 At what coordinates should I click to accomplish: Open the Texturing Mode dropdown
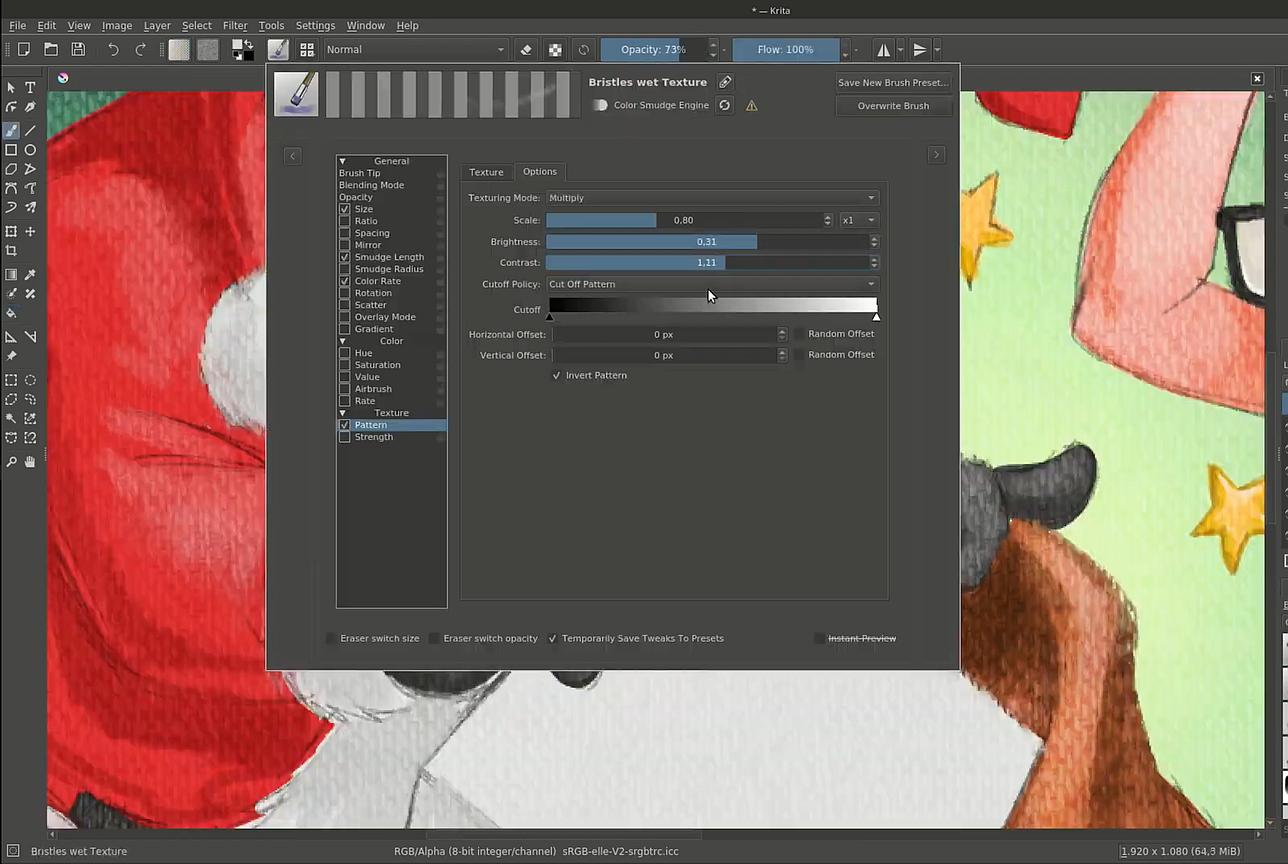coord(711,198)
